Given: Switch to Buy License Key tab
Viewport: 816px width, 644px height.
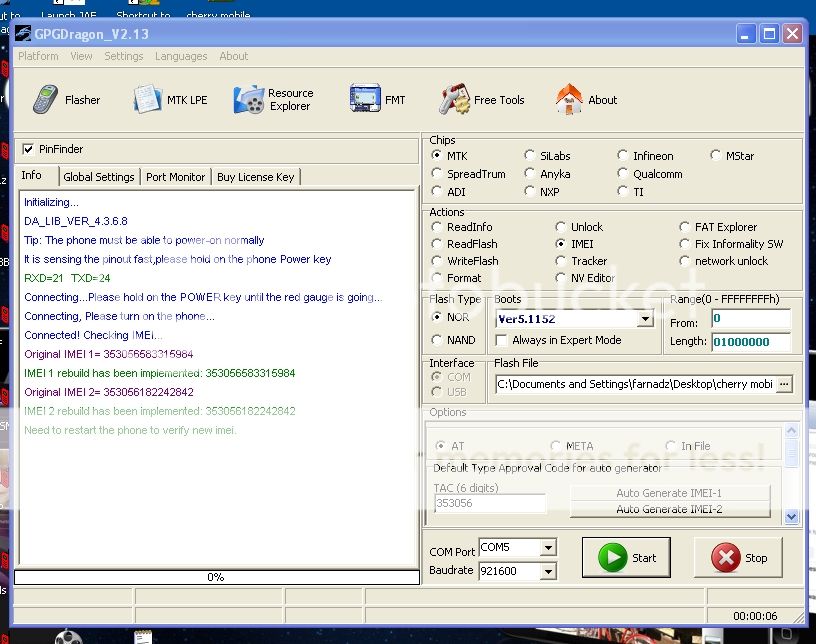Looking at the screenshot, I should [x=255, y=177].
